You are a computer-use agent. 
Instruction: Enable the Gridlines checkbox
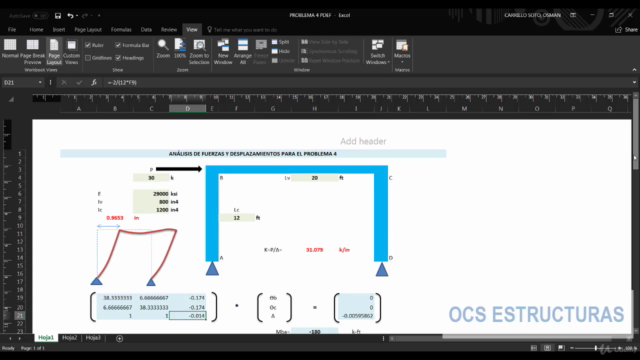click(x=88, y=58)
